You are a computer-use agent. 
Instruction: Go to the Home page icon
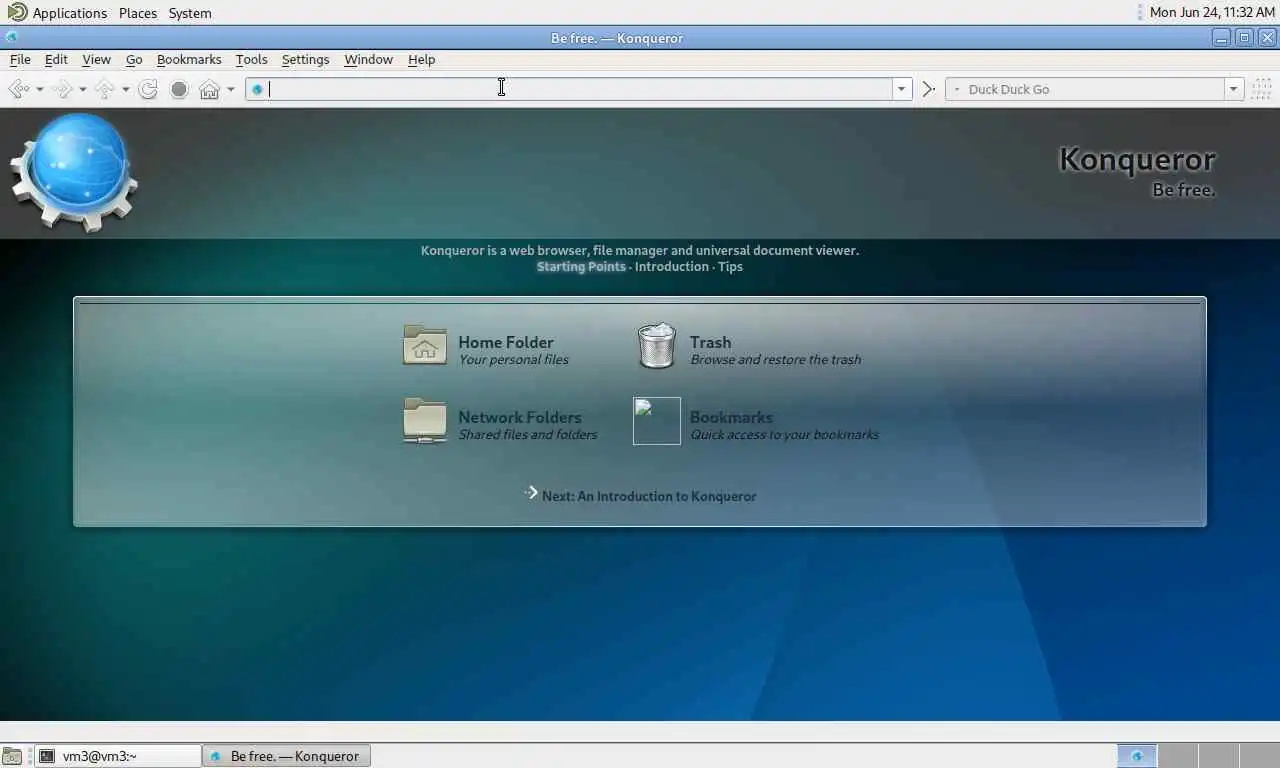(209, 89)
